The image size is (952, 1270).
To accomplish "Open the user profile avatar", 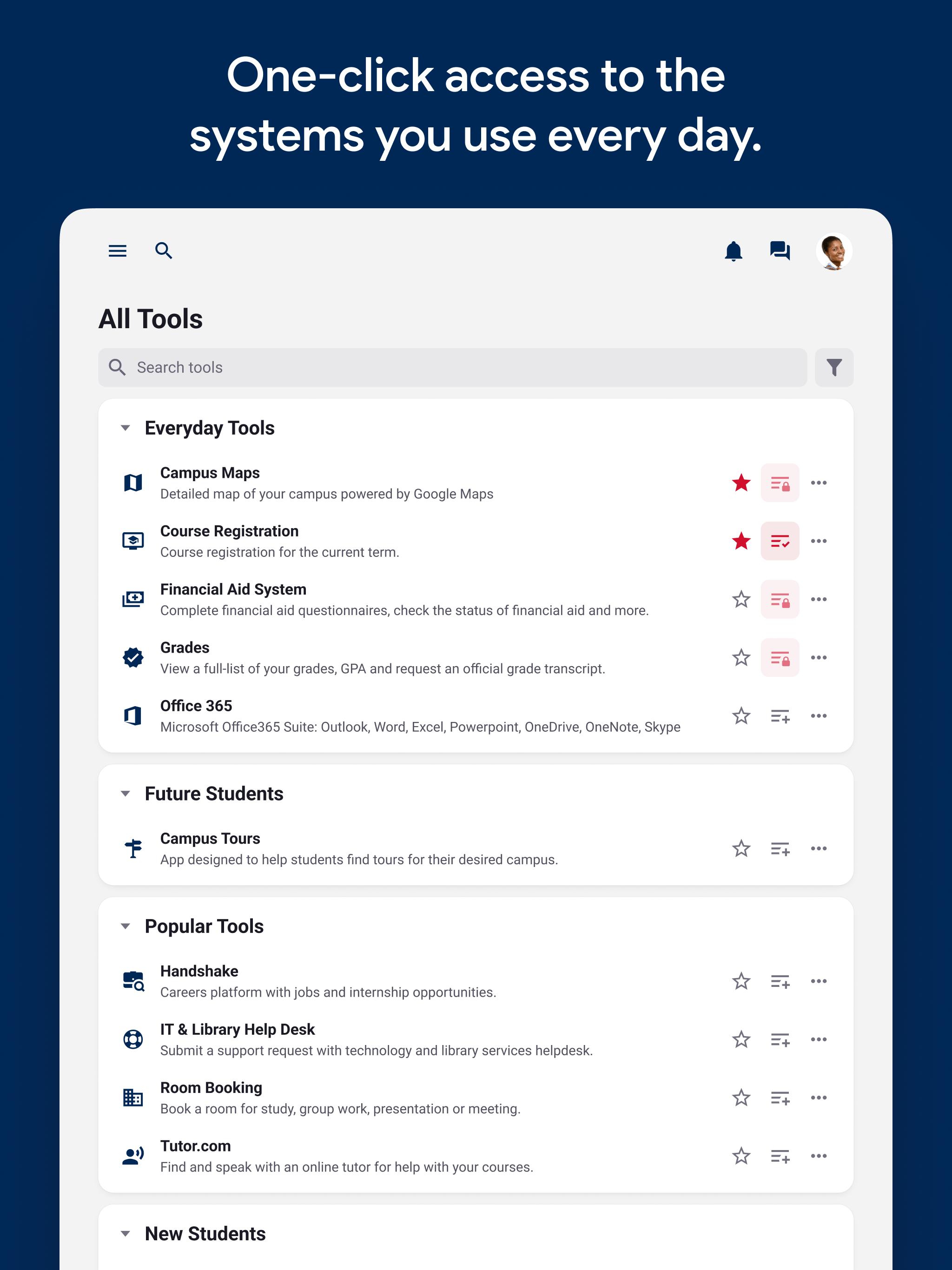I will tap(834, 251).
